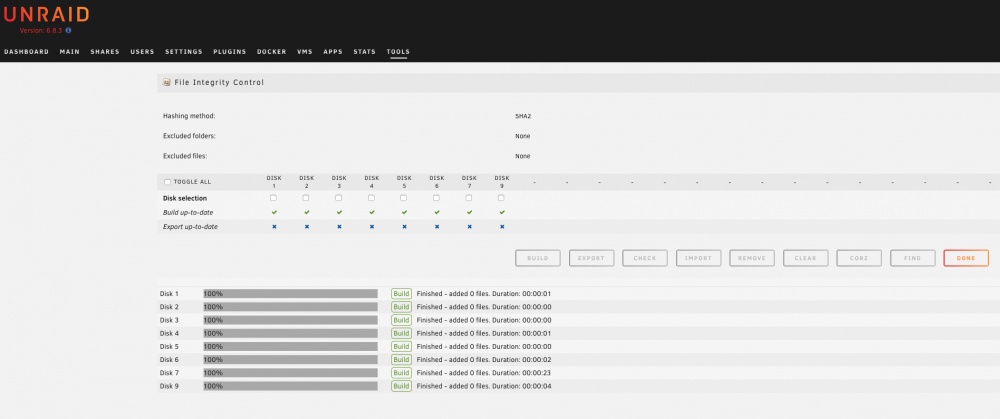The width and height of the screenshot is (1000, 419).
Task: Click Disk 3 build up-to-date checkmark
Action: 339,212
